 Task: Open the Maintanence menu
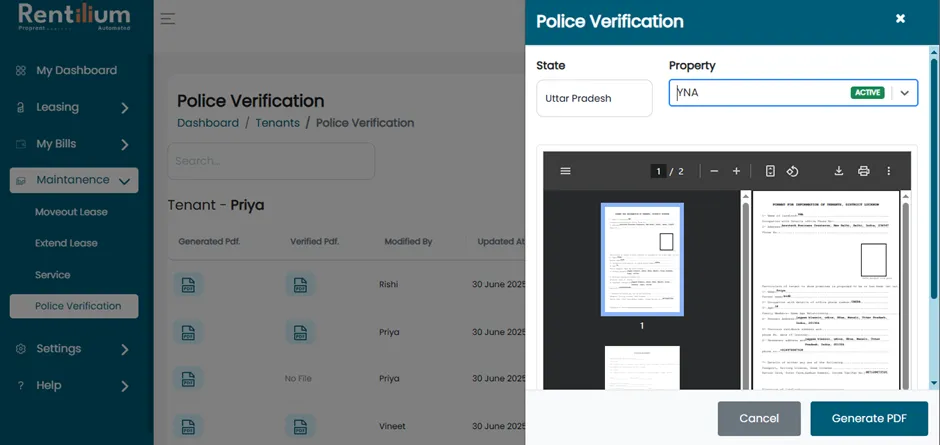pos(74,180)
